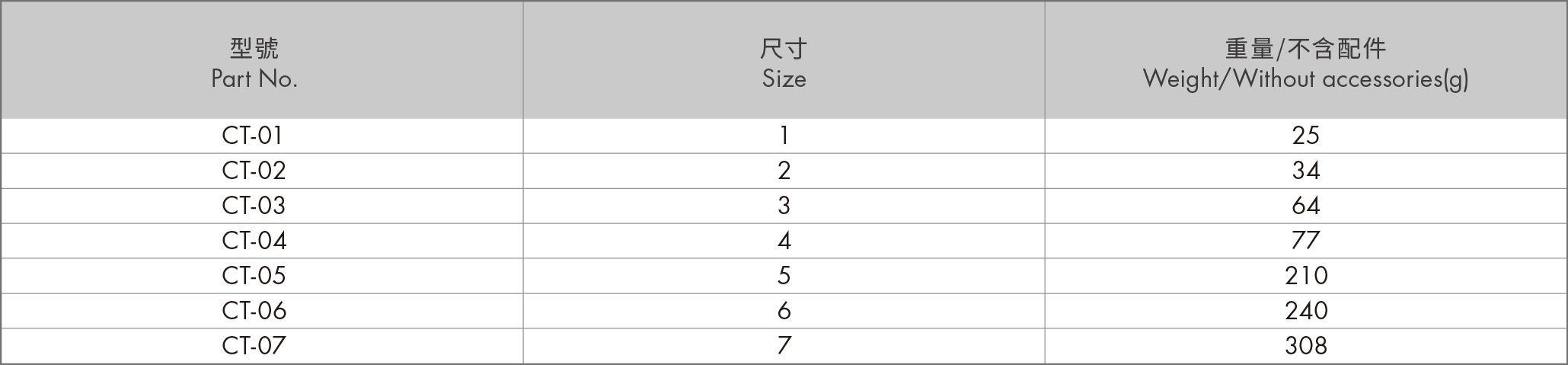Select the CT-06 part number cell

[254, 311]
